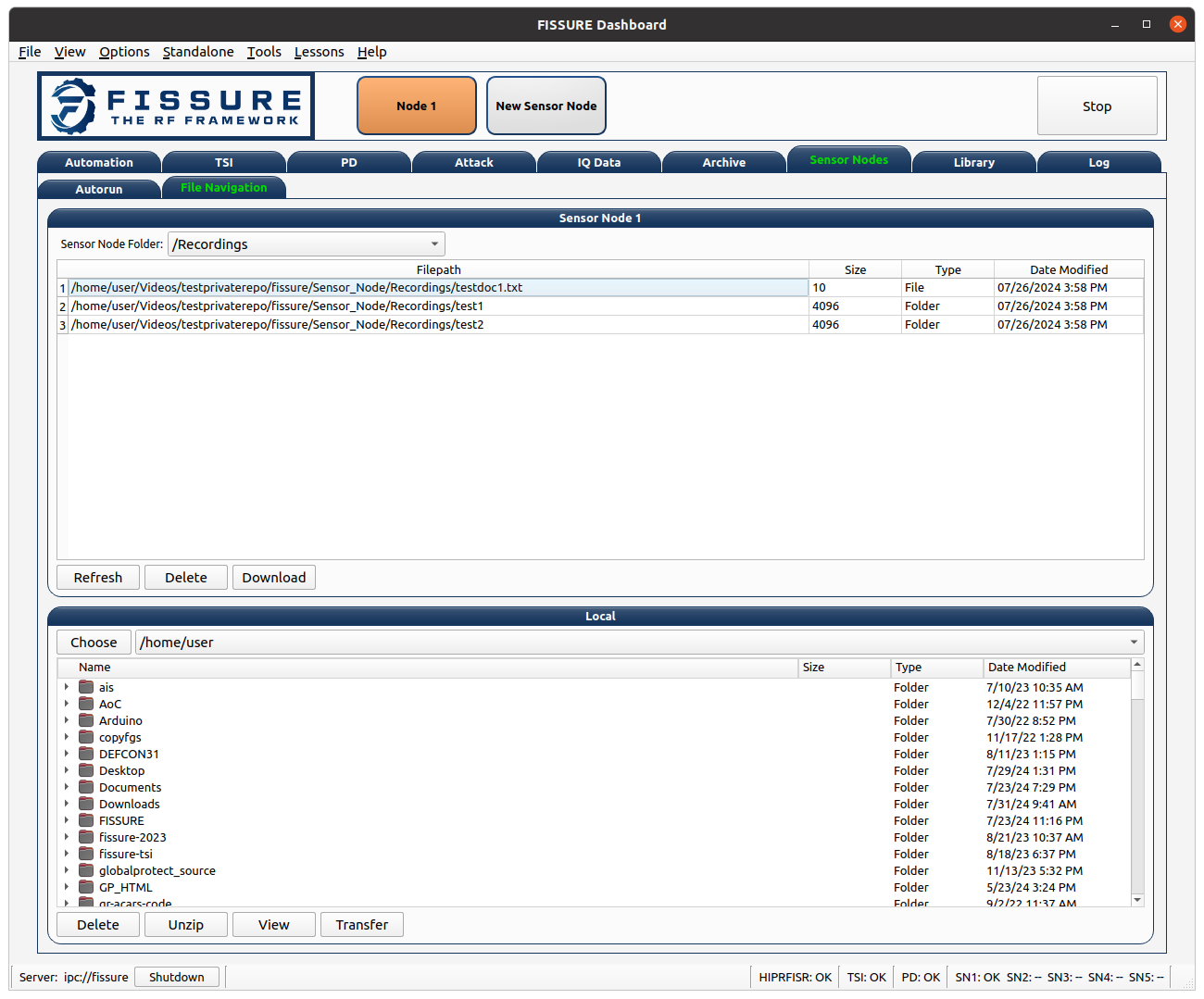Expand the Desktop folder tree node
Viewport: 1204px width, 999px height.
tap(67, 770)
